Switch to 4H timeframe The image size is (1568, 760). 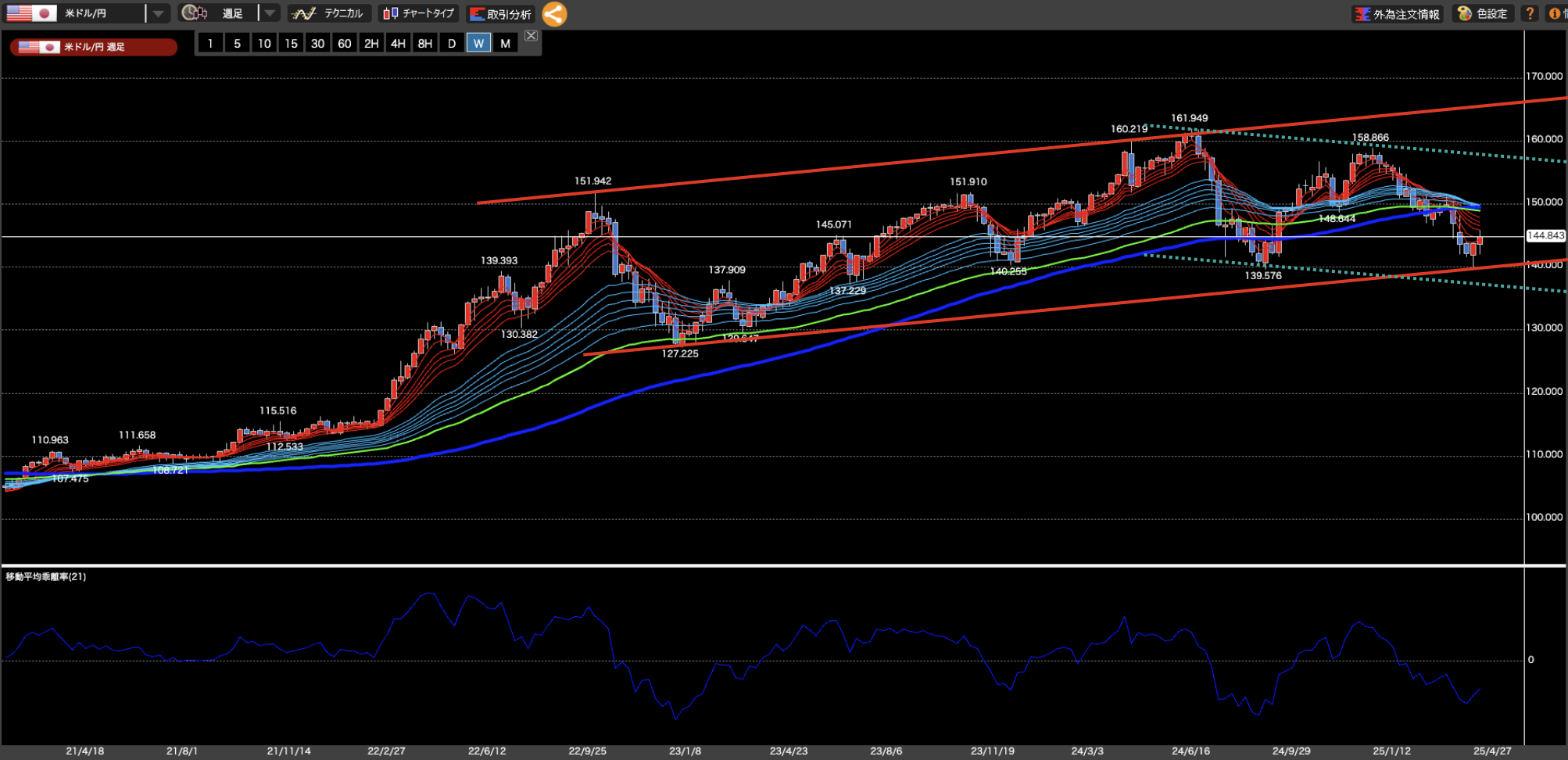pyautogui.click(x=398, y=43)
